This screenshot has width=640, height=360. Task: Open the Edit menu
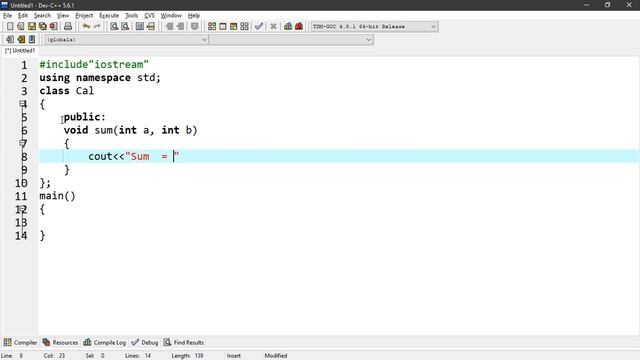click(x=23, y=16)
